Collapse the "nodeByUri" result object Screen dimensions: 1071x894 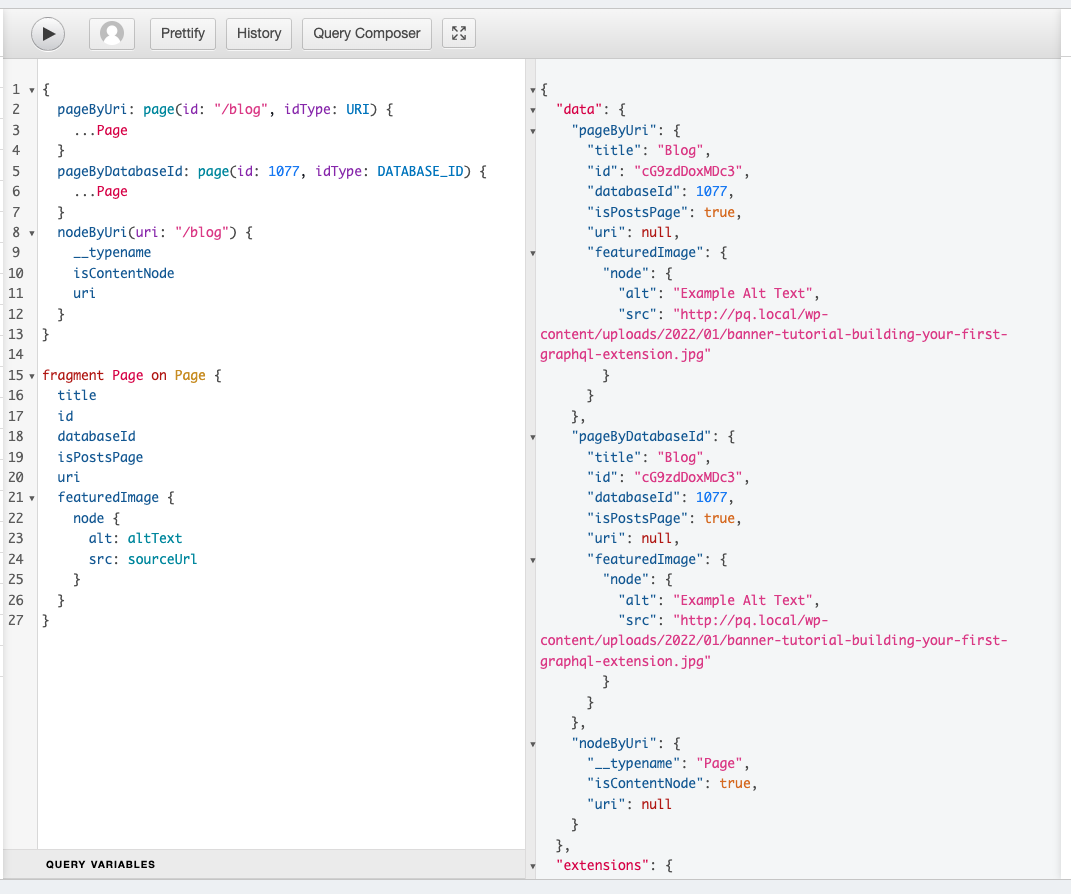[x=533, y=744]
